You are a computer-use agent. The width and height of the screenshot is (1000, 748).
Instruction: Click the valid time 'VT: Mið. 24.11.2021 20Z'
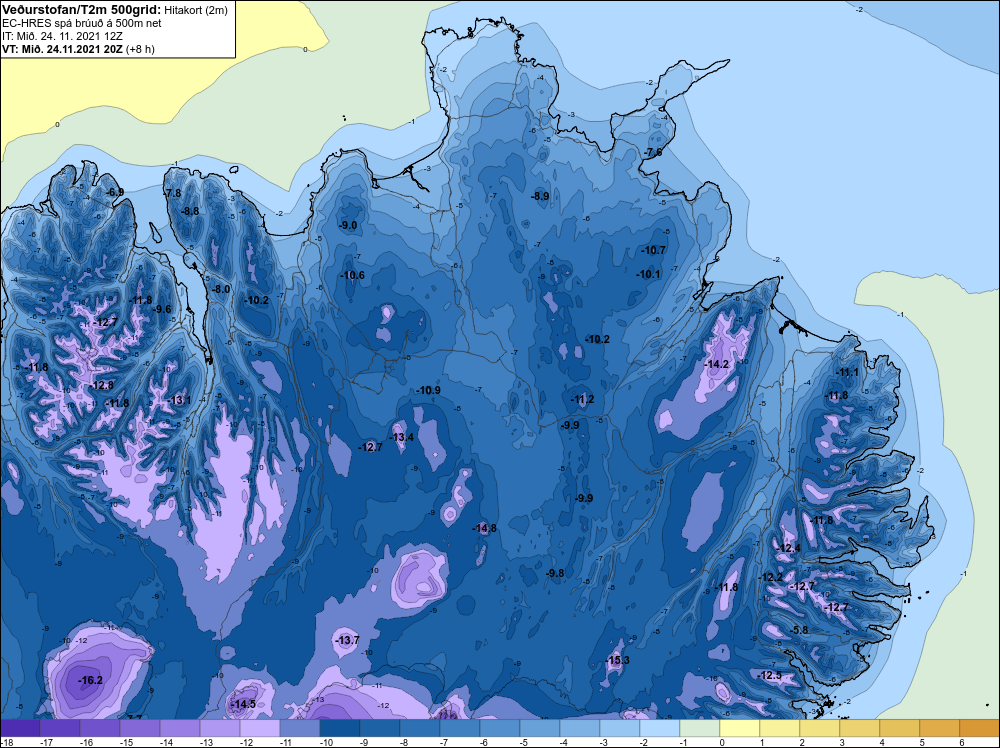pyautogui.click(x=62, y=49)
